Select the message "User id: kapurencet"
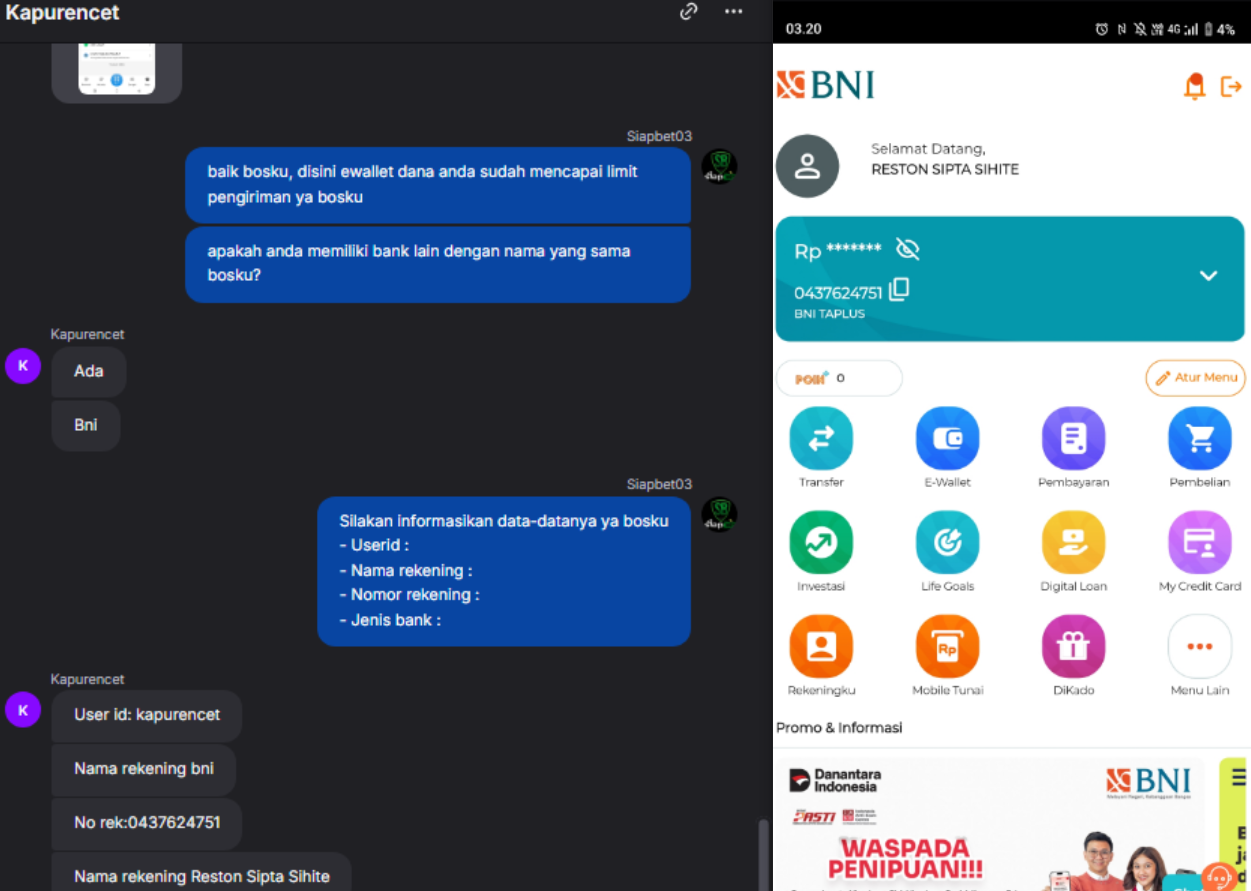The height and width of the screenshot is (891, 1251). 147,715
